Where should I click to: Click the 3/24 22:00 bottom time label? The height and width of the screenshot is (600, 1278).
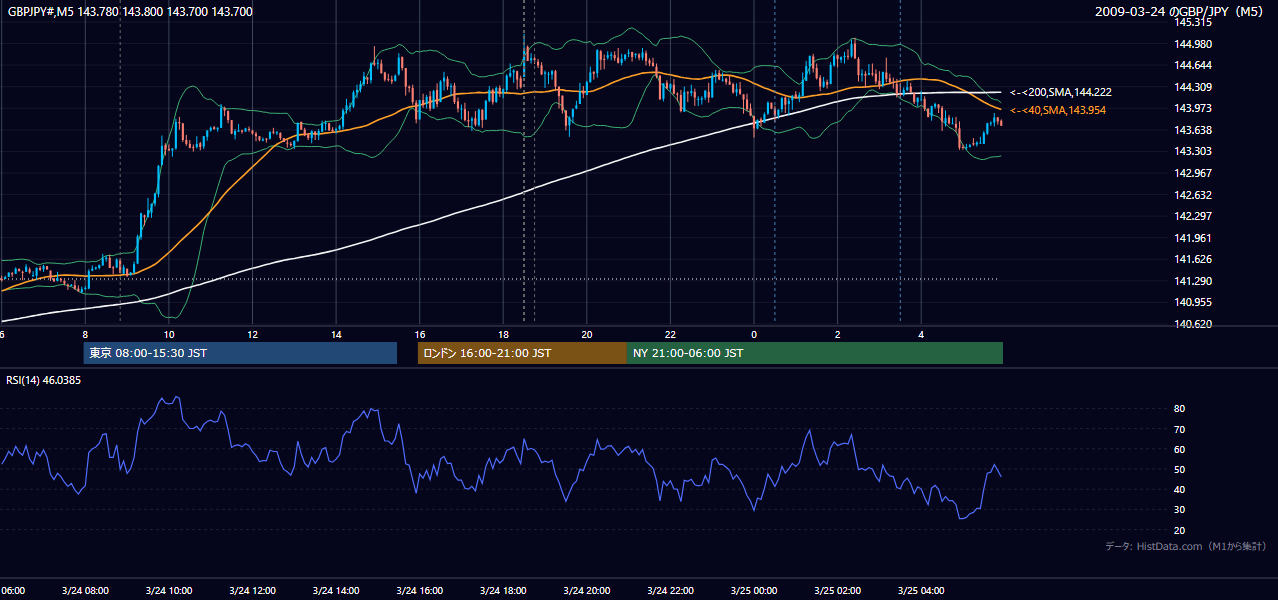pyautogui.click(x=670, y=591)
